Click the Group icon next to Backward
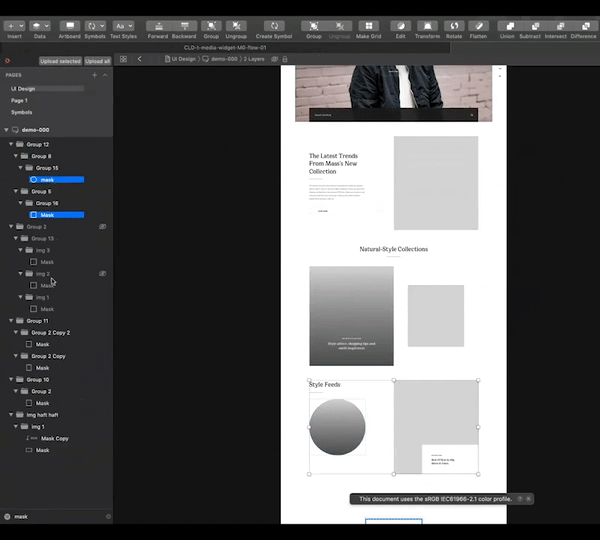The height and width of the screenshot is (540, 600). coord(211,26)
